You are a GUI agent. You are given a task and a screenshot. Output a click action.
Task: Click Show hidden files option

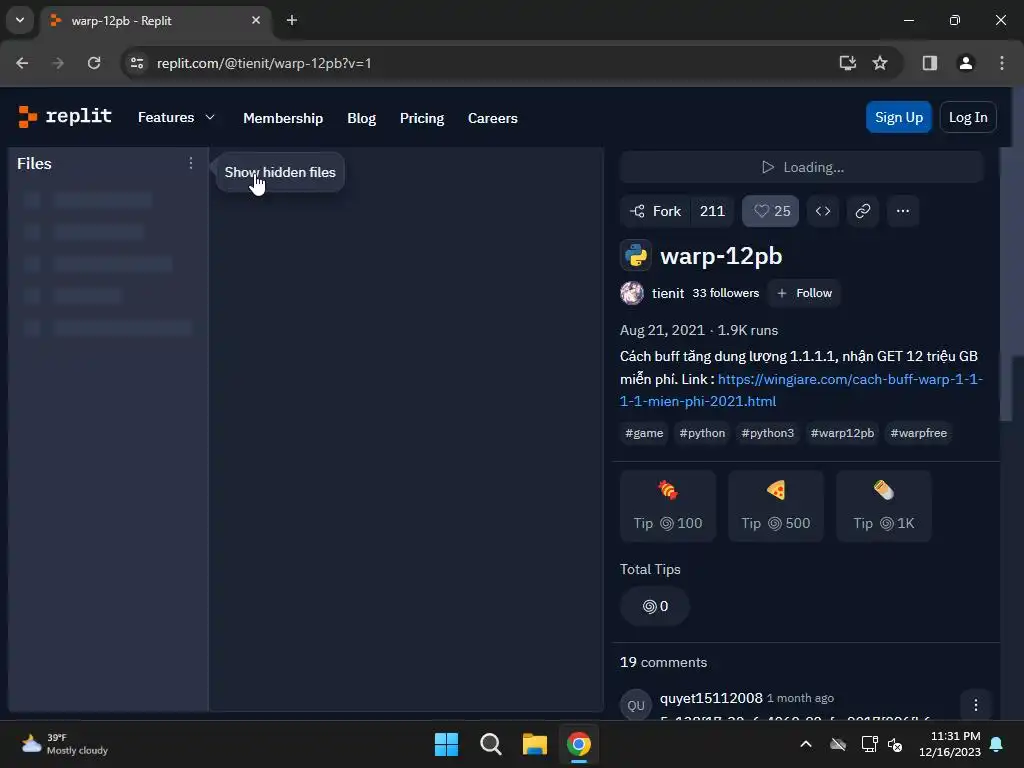pos(280,172)
